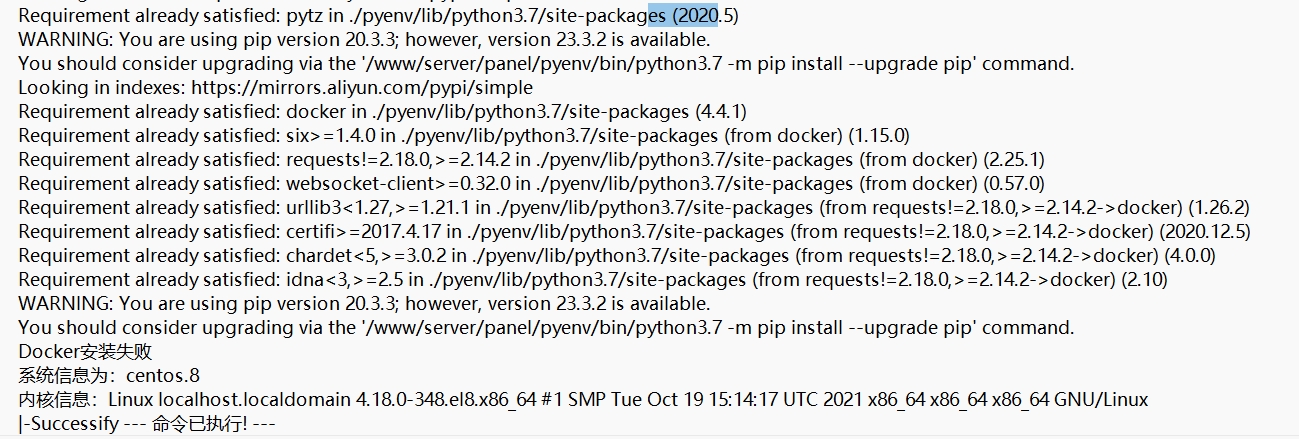Click the docker version "(4.4.1)"
1299x439 pixels.
click(720, 111)
